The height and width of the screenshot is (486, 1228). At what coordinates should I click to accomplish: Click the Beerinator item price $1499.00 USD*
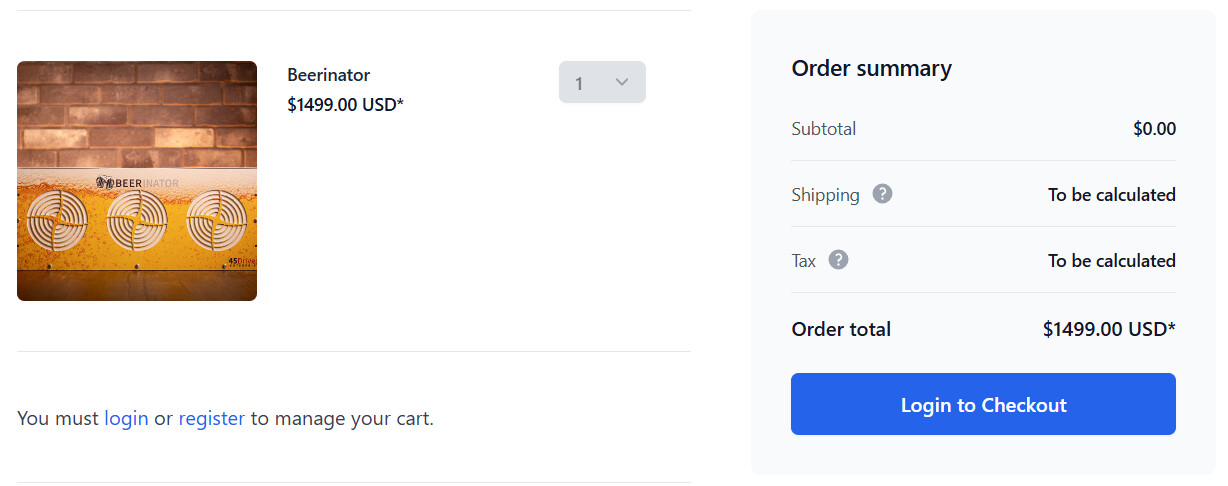[x=345, y=104]
